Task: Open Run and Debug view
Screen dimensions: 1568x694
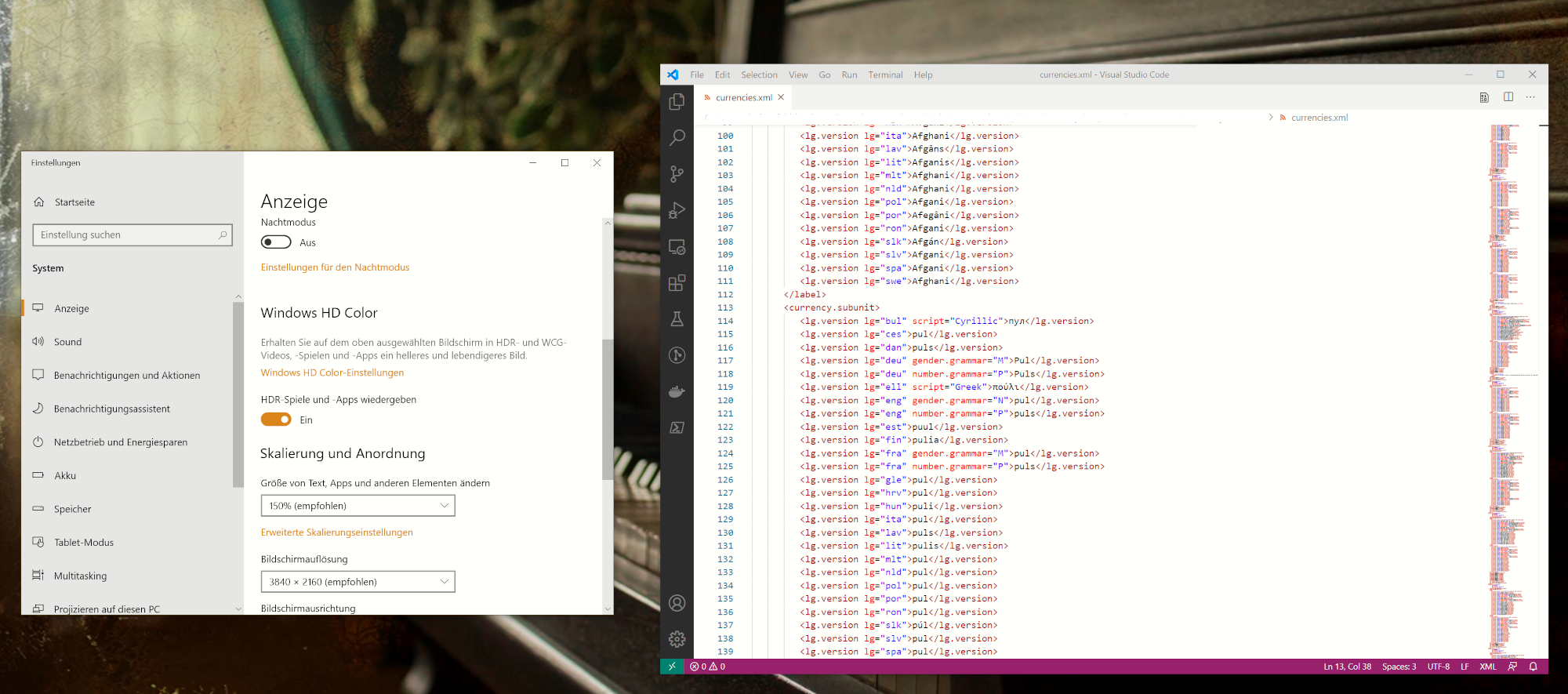Action: pos(677,210)
